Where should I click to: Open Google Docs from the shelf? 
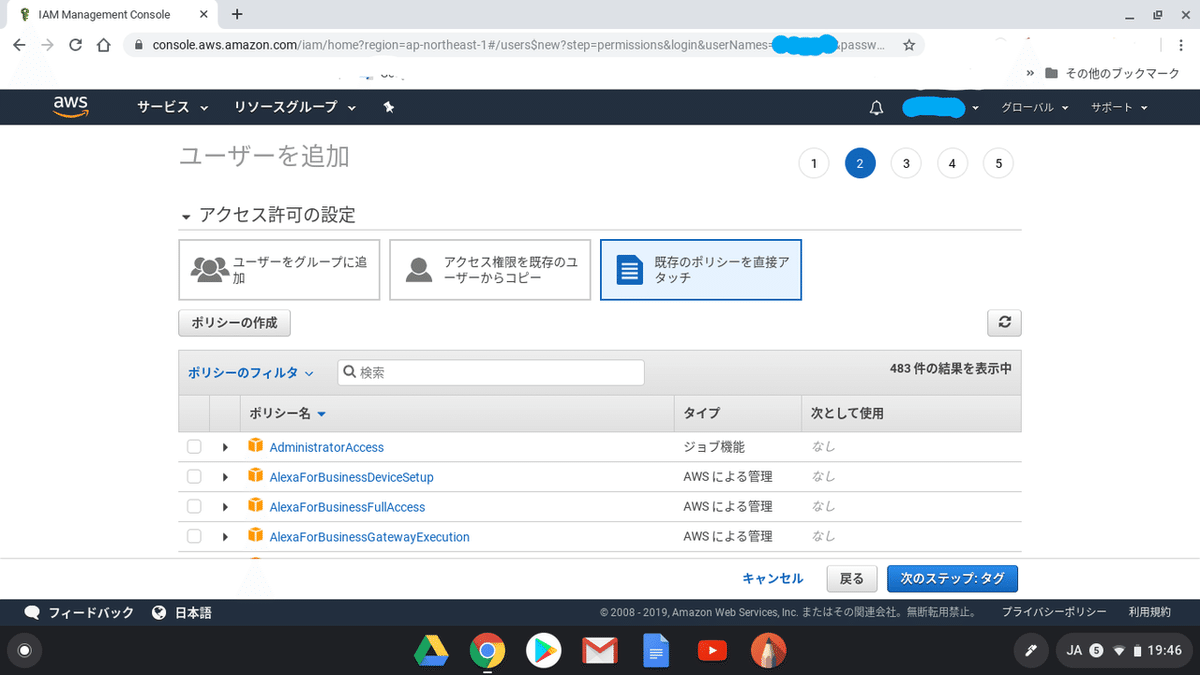(655, 652)
